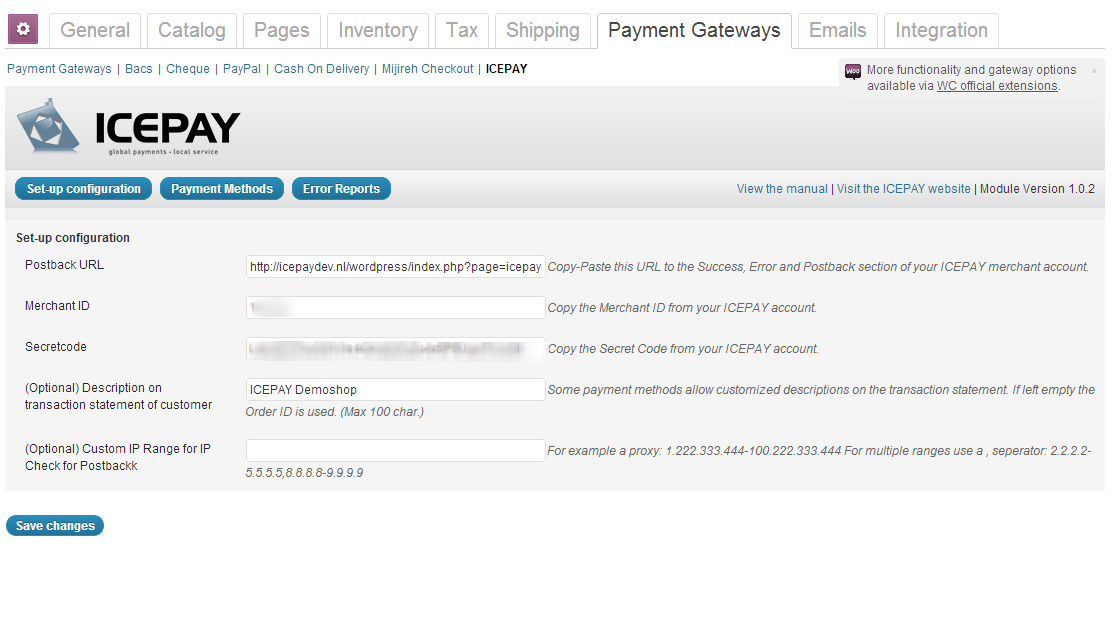This screenshot has width=1117, height=624.
Task: Select the Integration tab
Action: pos(941,30)
